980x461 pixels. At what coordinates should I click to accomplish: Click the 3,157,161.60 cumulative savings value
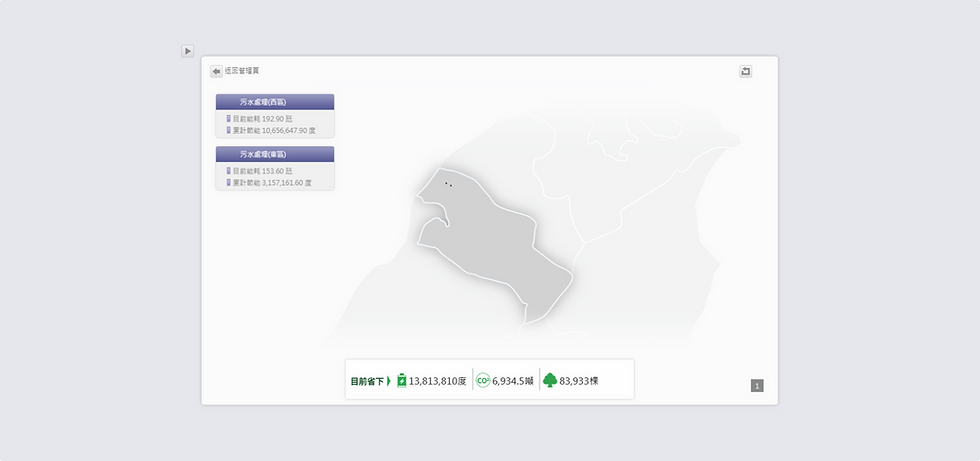click(x=282, y=183)
